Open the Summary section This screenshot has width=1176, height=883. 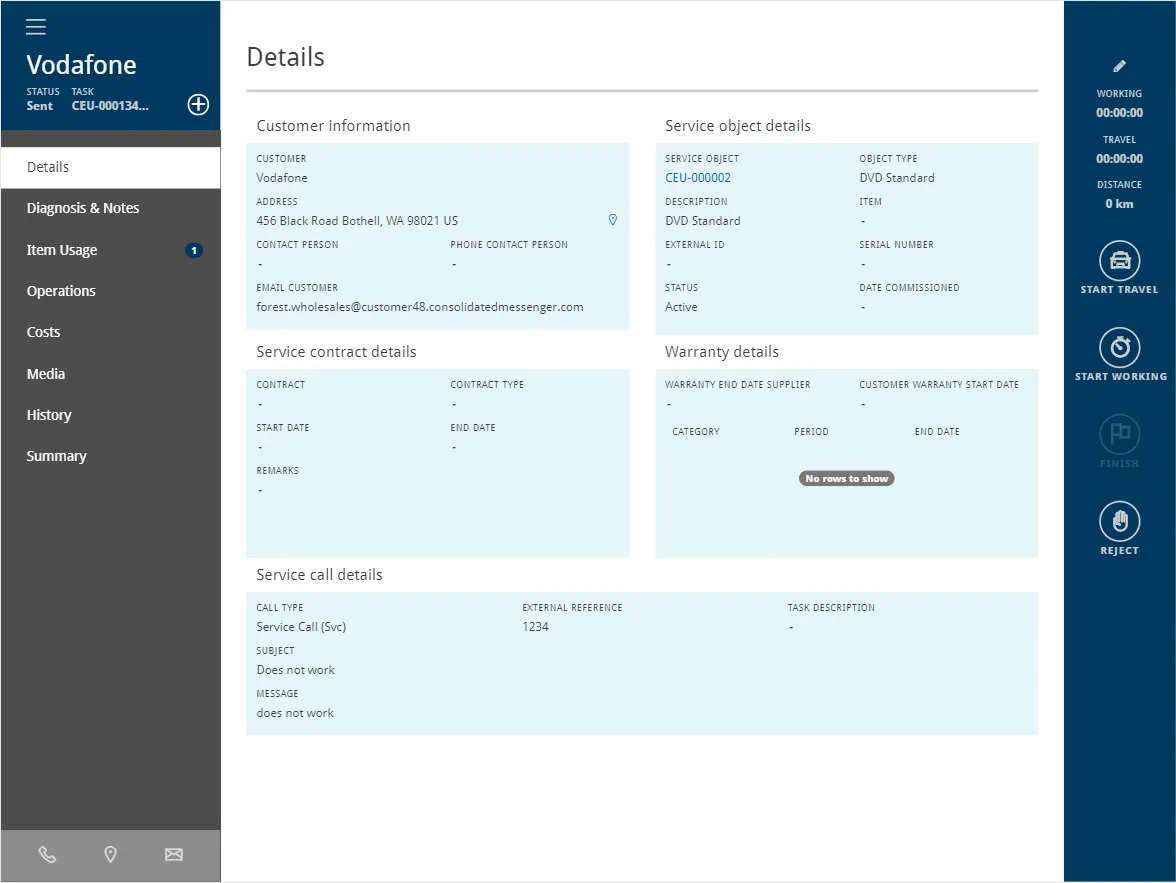[56, 456]
